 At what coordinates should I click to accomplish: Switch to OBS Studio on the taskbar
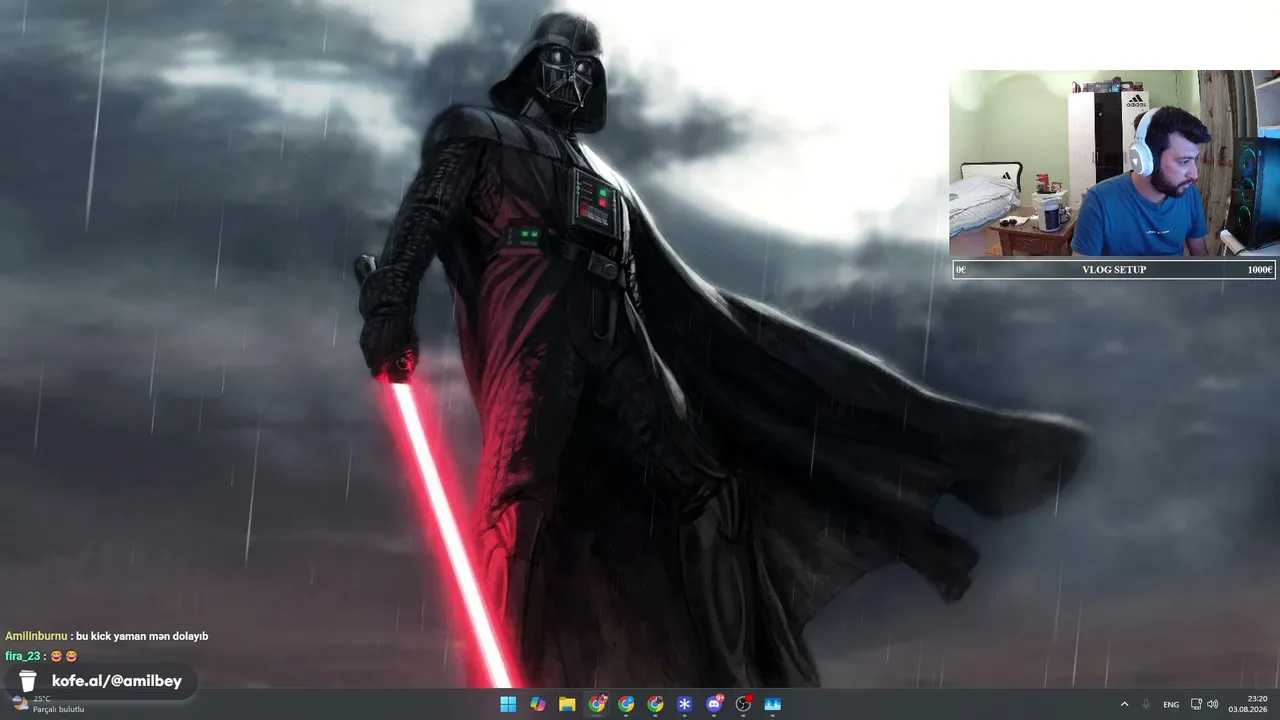(743, 704)
